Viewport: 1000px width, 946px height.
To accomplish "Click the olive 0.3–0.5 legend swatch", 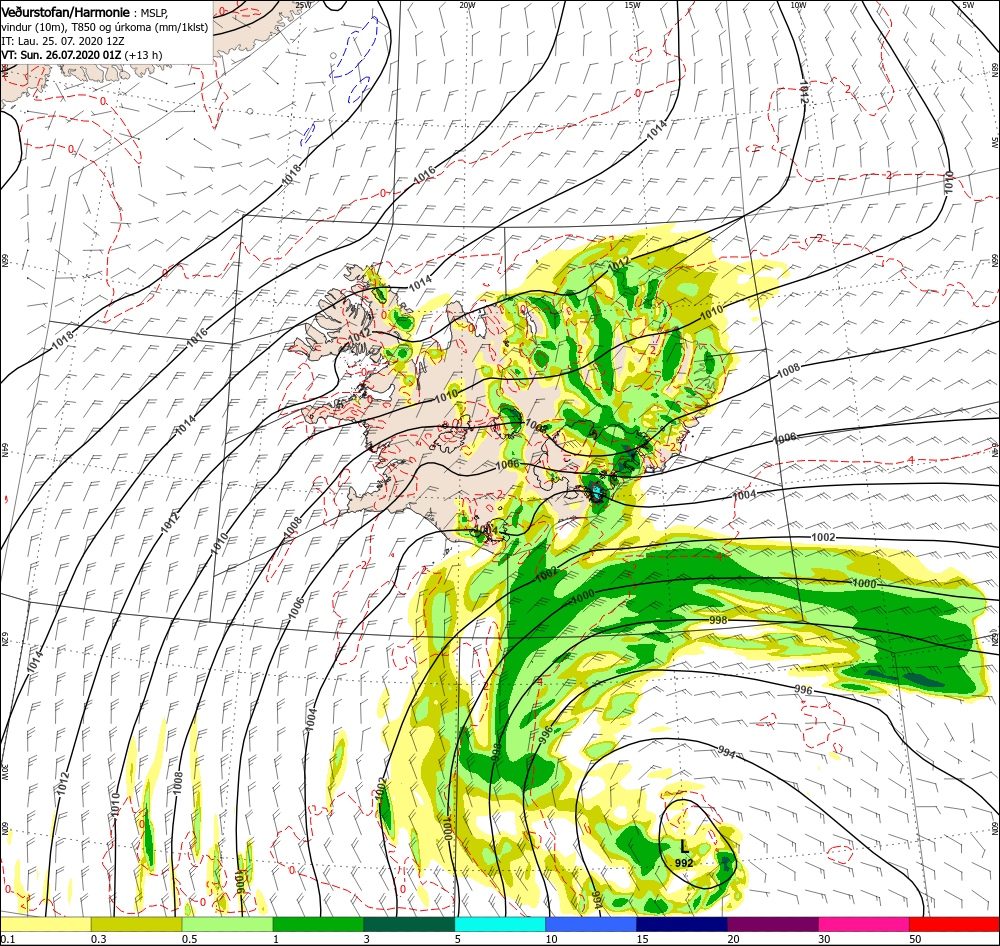I will [x=136, y=924].
